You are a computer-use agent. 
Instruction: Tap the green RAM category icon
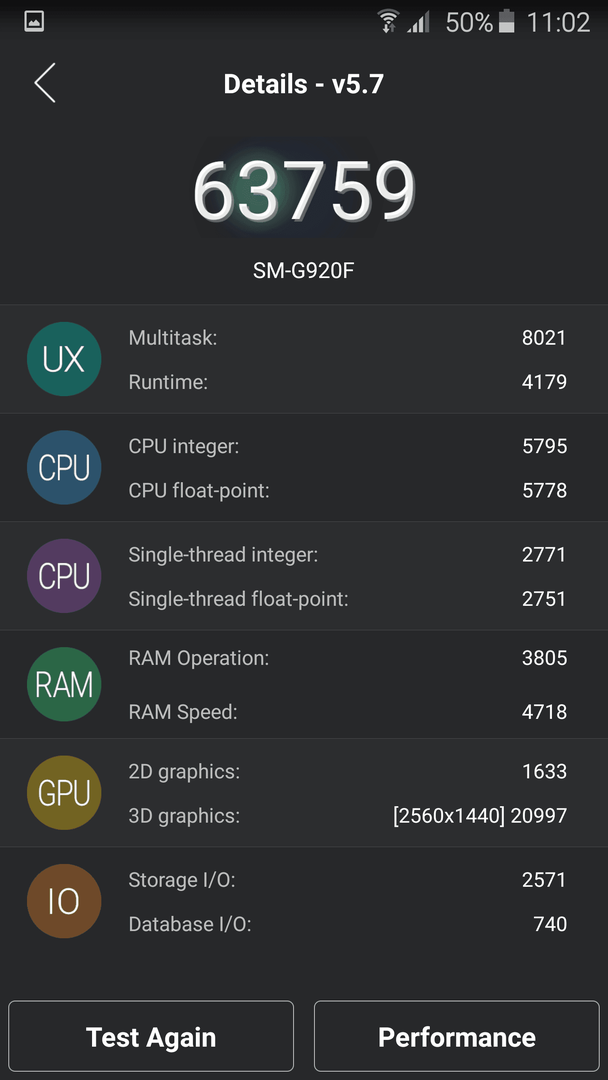point(64,684)
